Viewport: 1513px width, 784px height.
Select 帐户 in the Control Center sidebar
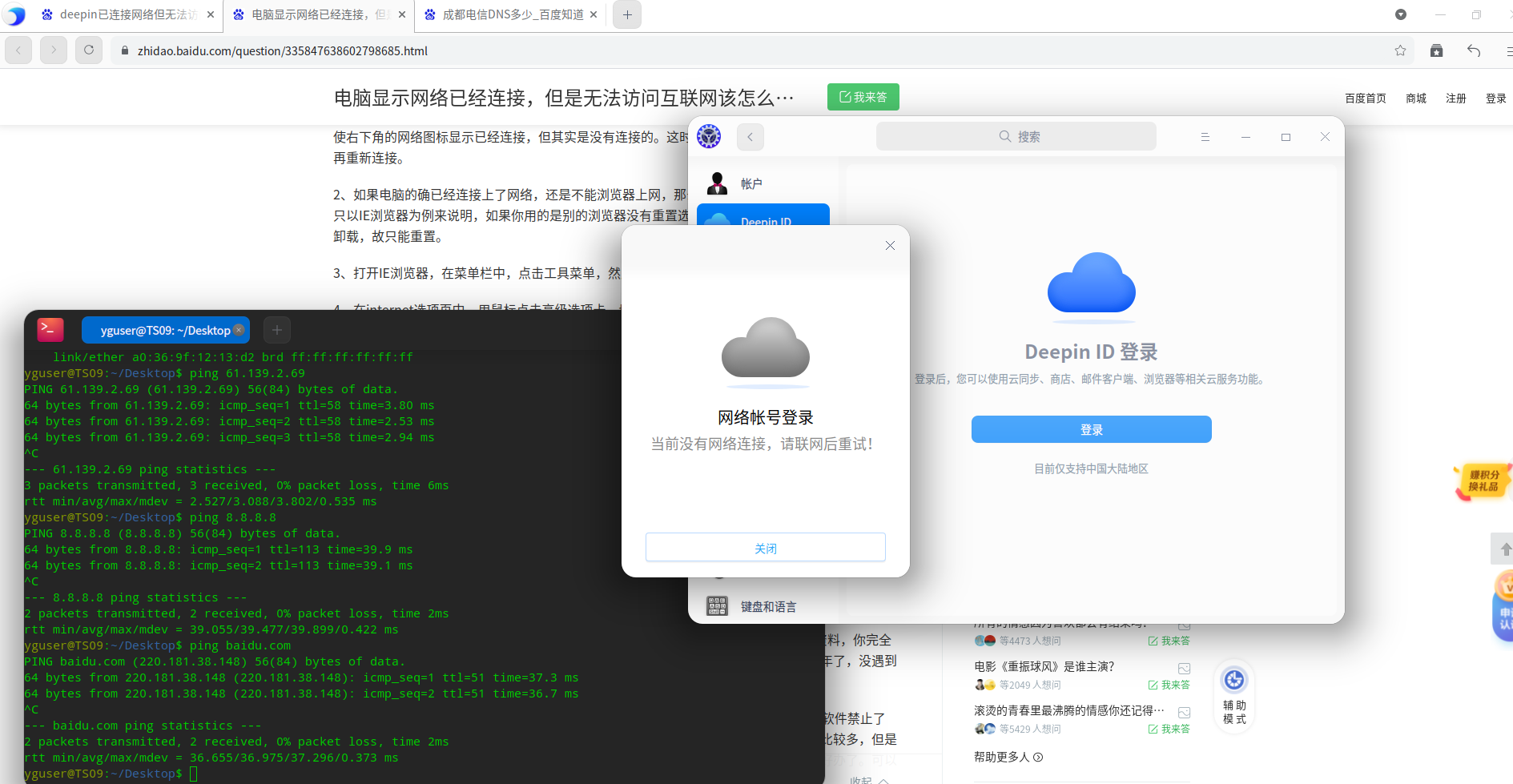tap(763, 183)
